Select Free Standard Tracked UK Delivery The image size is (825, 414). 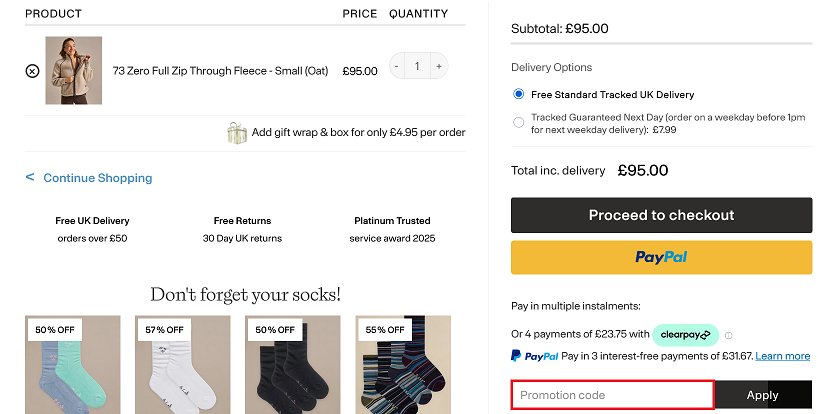click(x=519, y=94)
